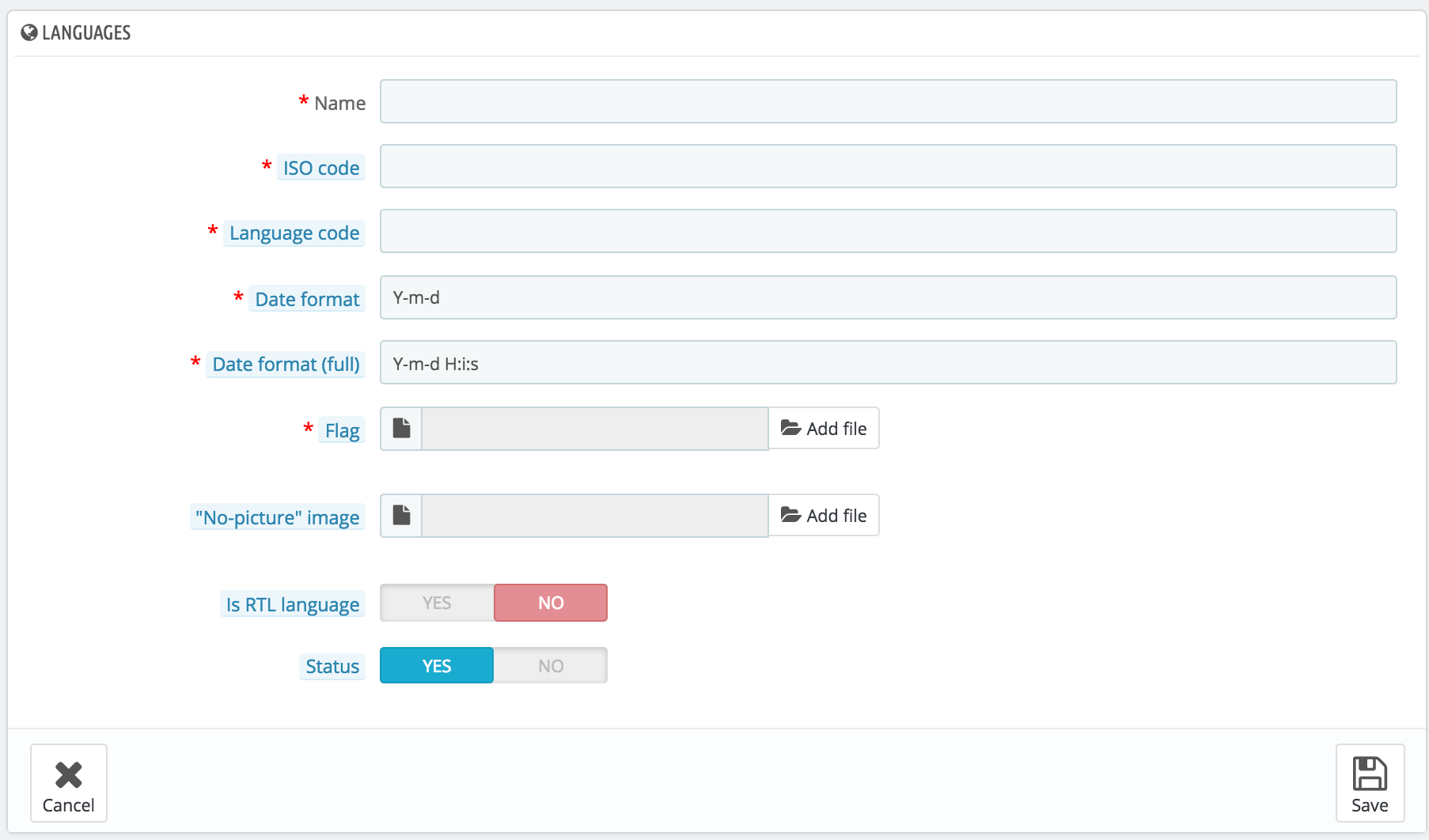Click the No-picture image file path box
Screen dimensions: 1429x840
pyautogui.click(x=595, y=516)
